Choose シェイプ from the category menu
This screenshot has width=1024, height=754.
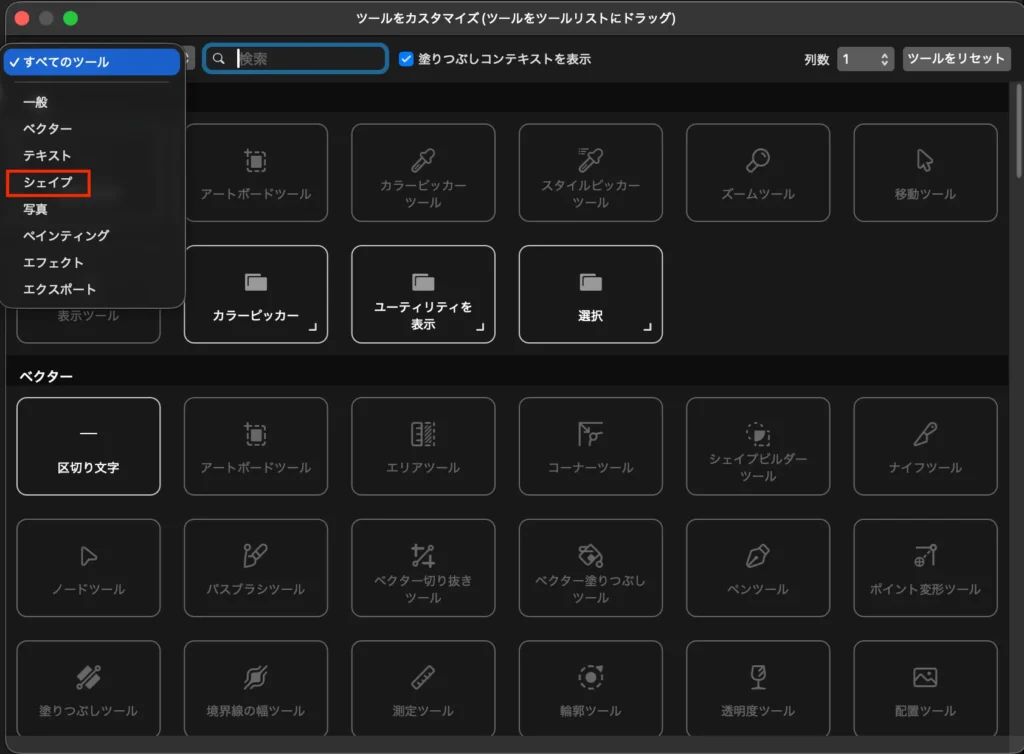point(48,183)
